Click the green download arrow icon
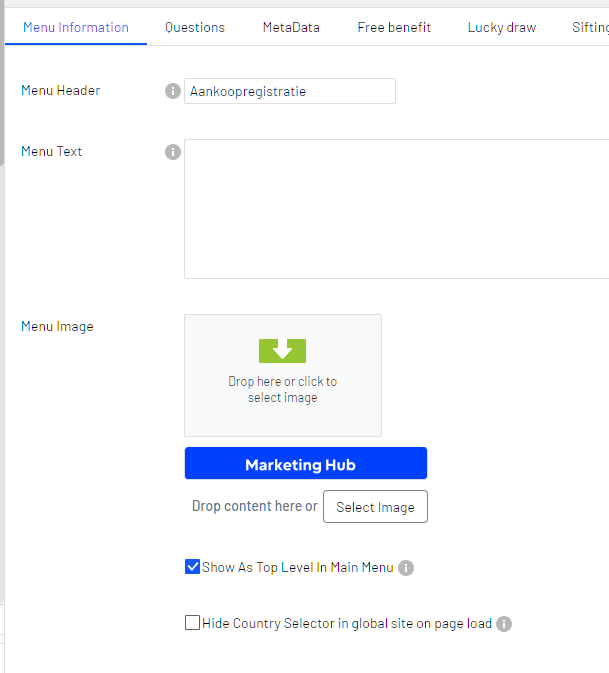This screenshot has height=673, width=609. click(x=282, y=350)
